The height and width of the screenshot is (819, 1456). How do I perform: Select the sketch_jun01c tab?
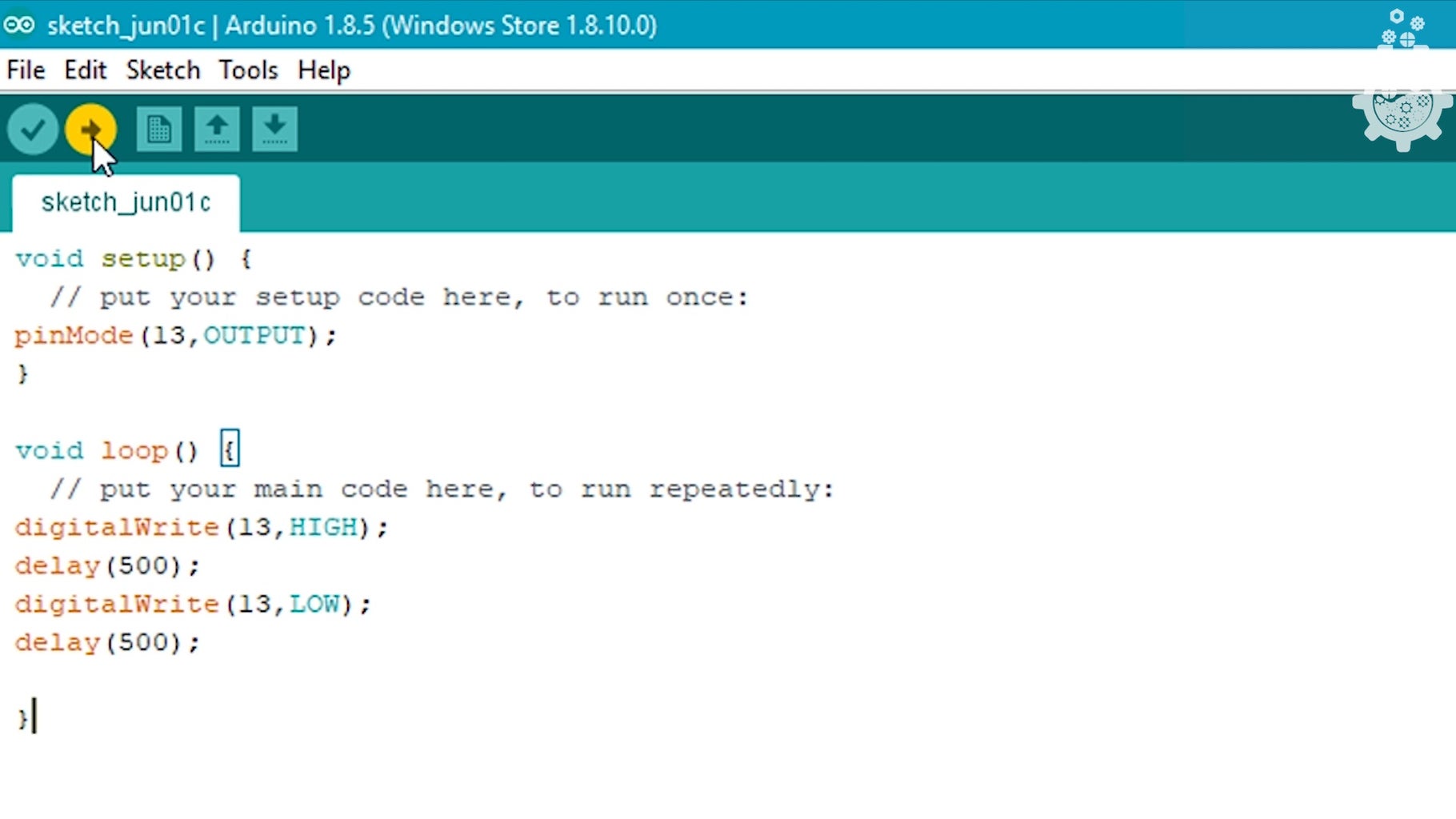tap(126, 202)
